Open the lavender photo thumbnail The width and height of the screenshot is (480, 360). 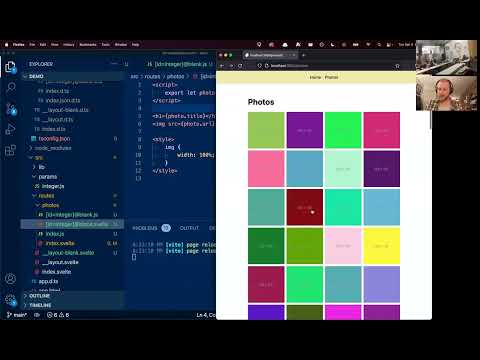coord(382,284)
